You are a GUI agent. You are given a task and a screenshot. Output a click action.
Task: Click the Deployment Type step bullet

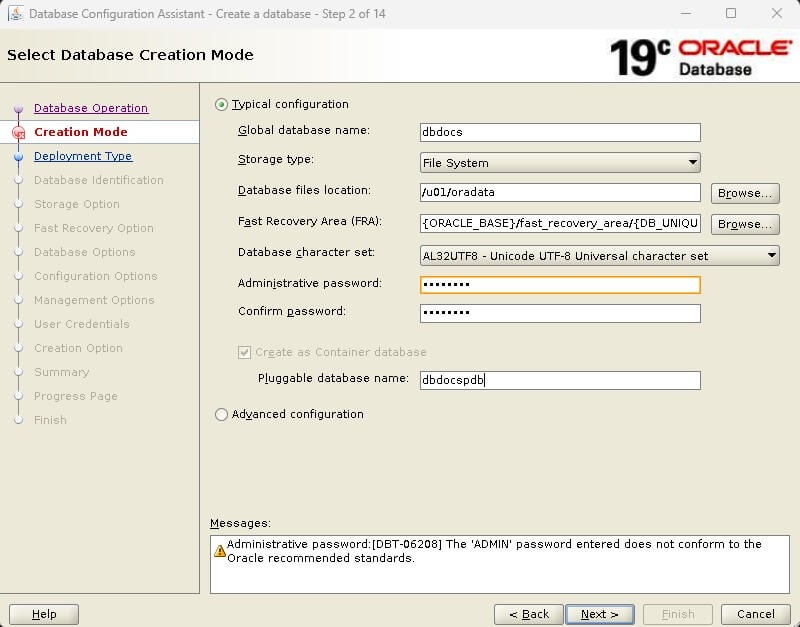pos(19,157)
